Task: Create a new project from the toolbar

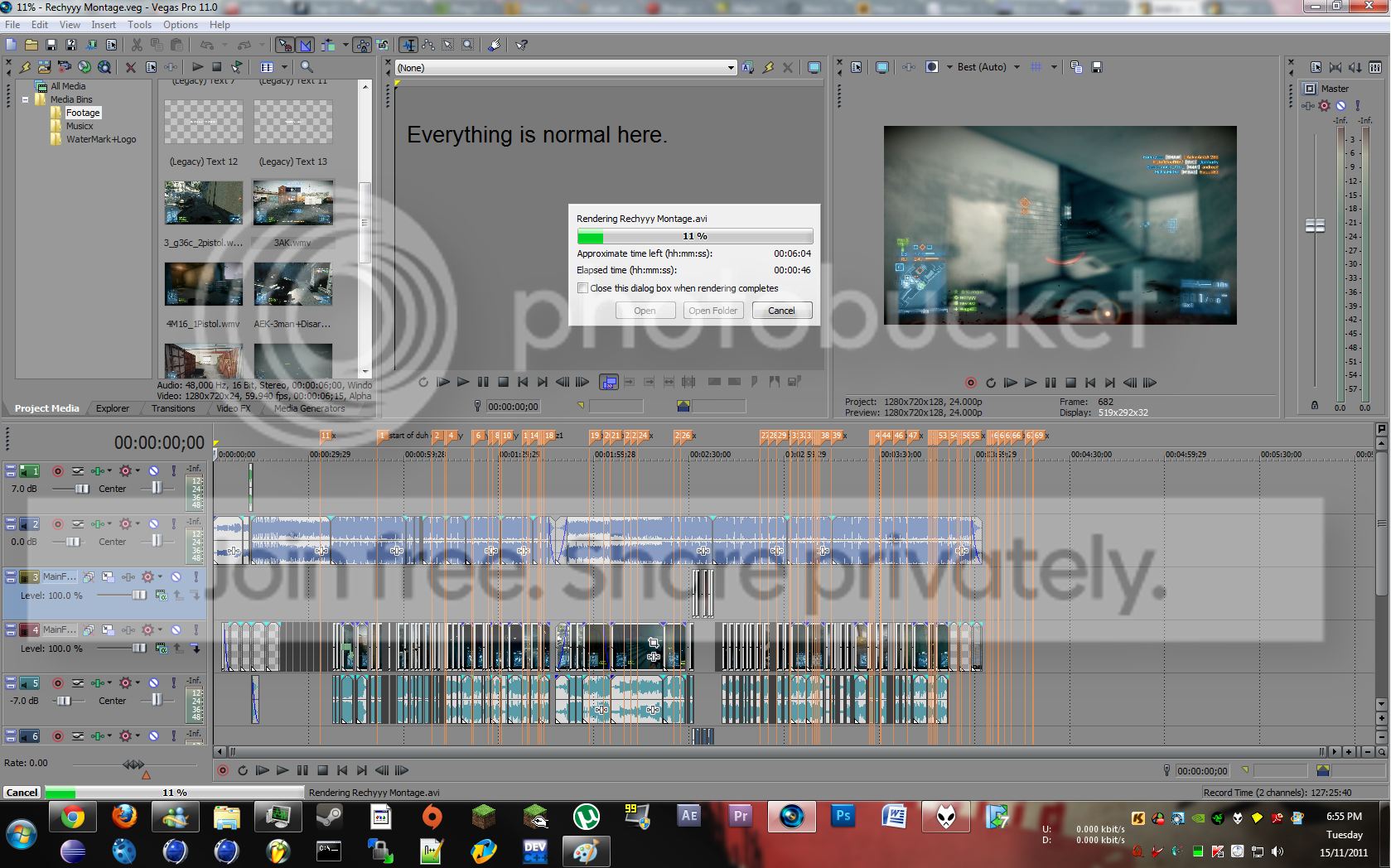Action: 12,45
